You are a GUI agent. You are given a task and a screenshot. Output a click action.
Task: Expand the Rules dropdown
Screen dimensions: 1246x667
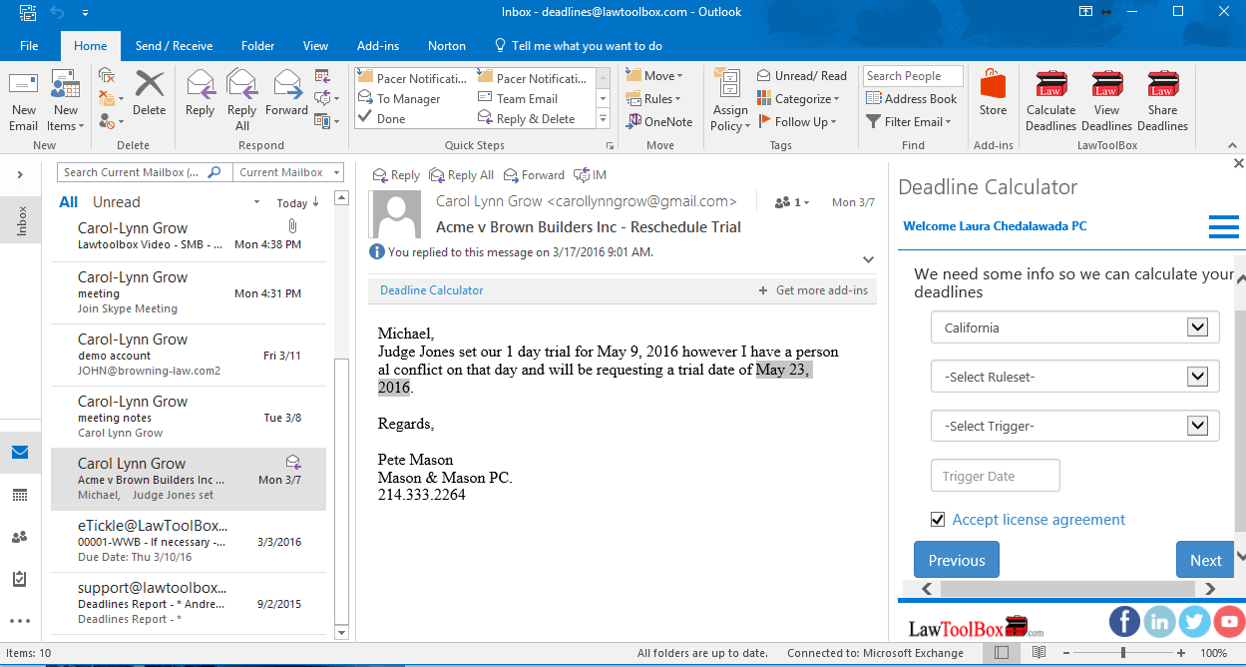point(653,99)
